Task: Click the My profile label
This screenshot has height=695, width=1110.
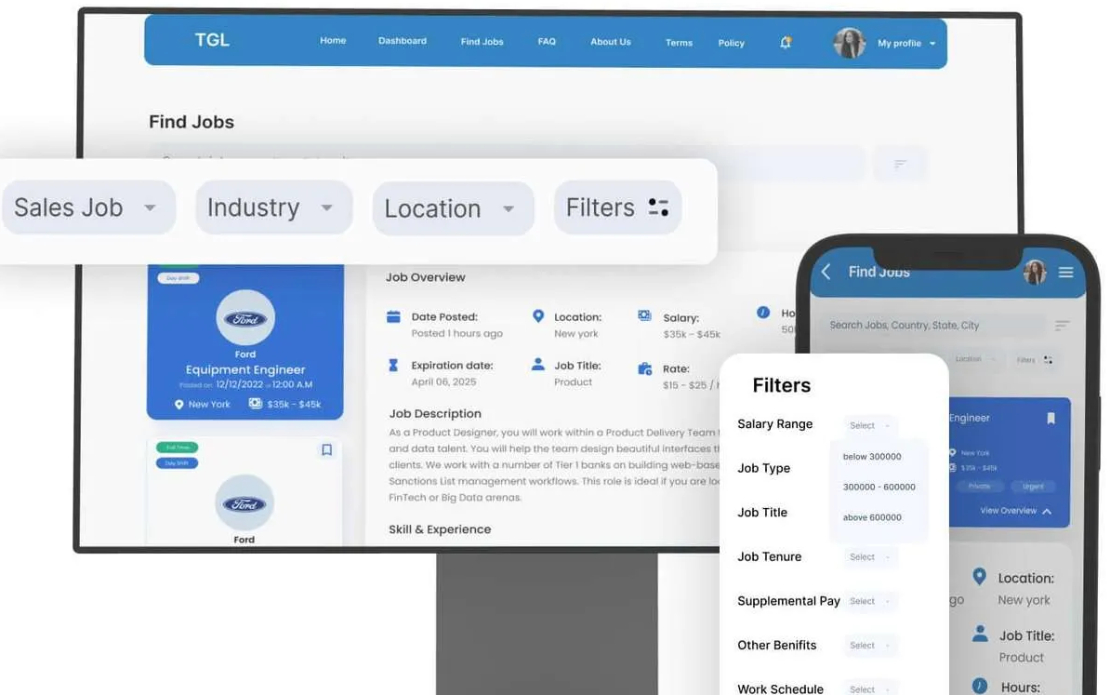Action: click(x=899, y=43)
